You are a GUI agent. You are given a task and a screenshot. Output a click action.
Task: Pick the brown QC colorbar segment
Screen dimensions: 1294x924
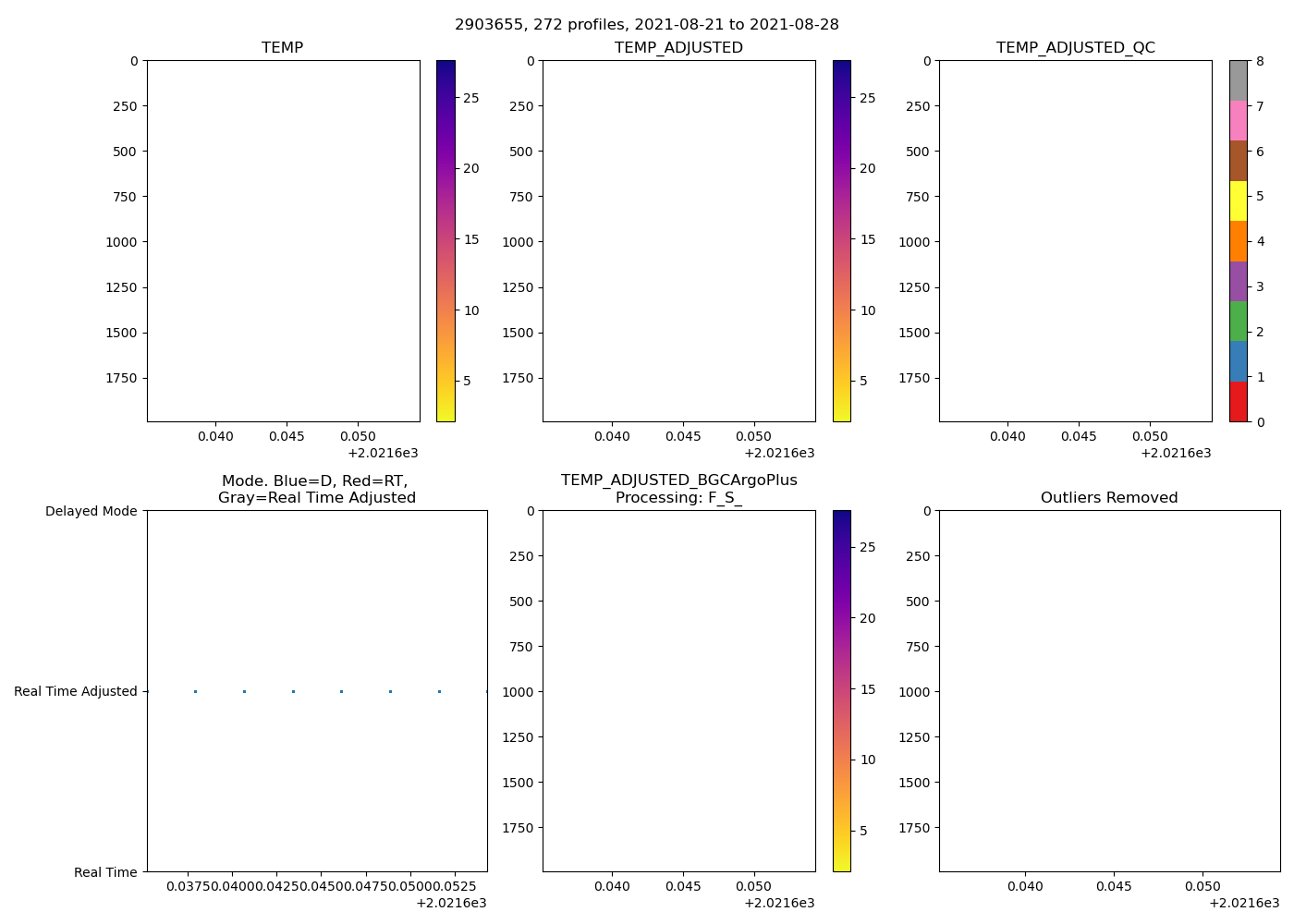click(1238, 161)
